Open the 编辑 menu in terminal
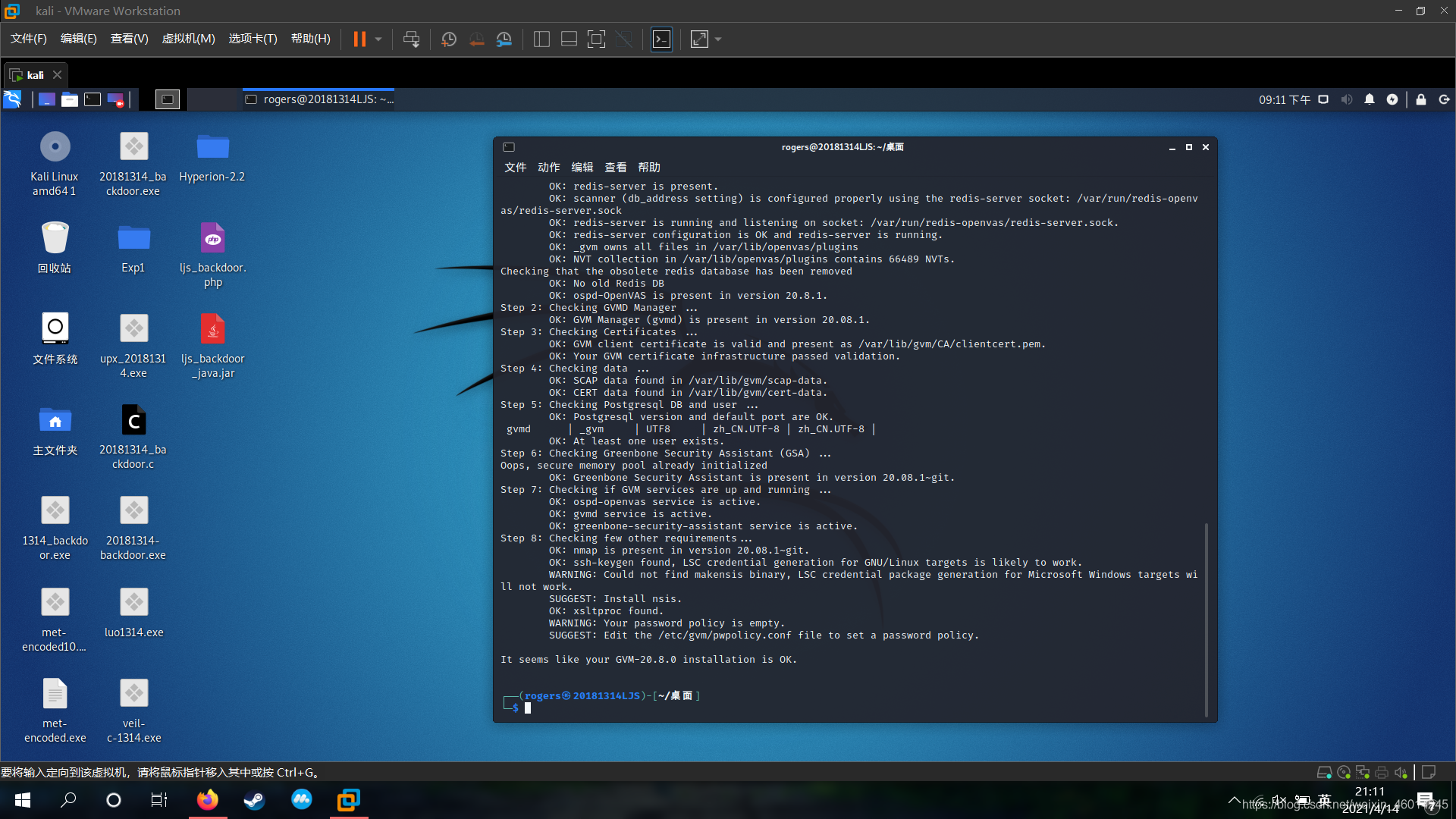The image size is (1456, 819). point(582,167)
